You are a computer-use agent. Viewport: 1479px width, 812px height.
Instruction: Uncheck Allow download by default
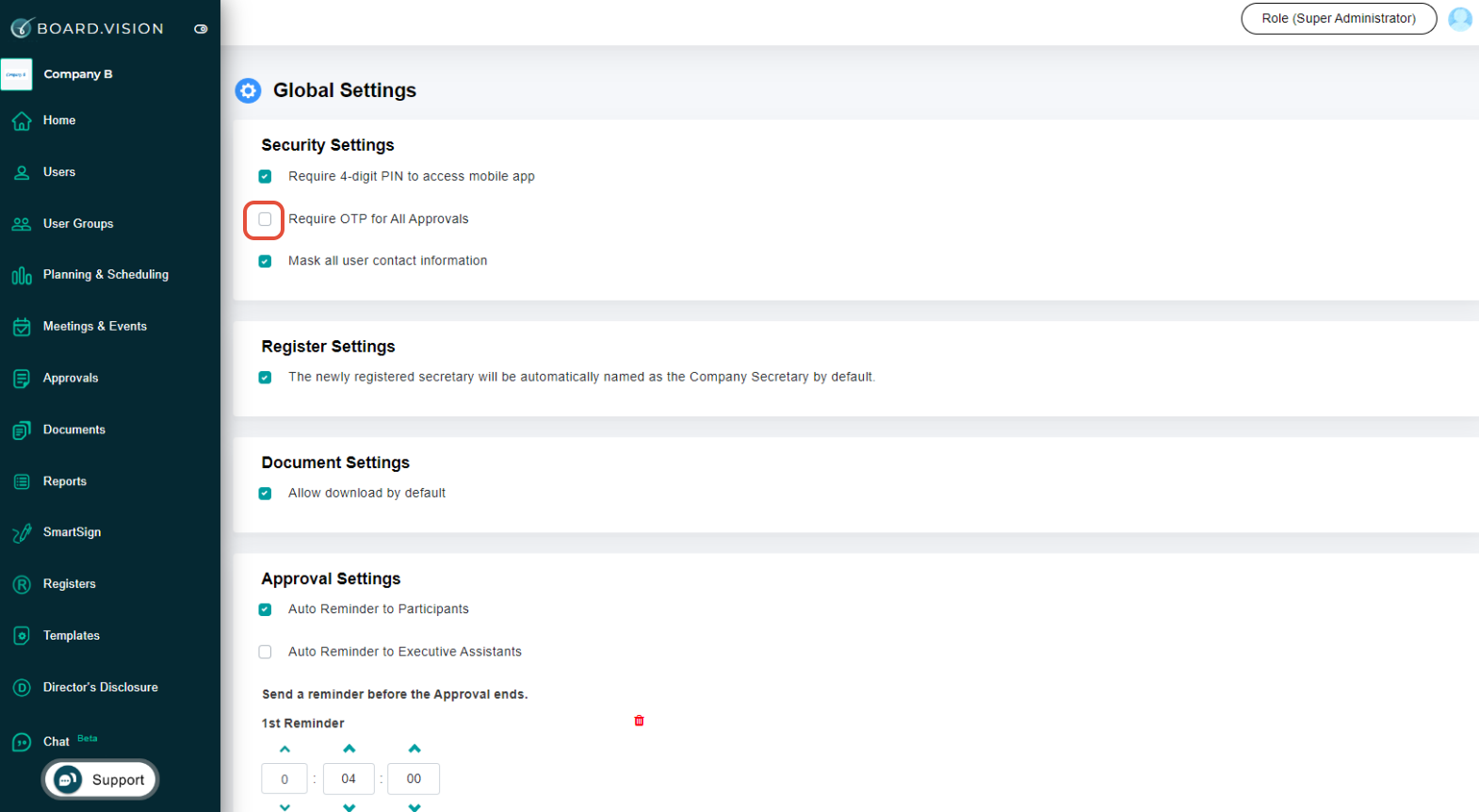tap(265, 494)
